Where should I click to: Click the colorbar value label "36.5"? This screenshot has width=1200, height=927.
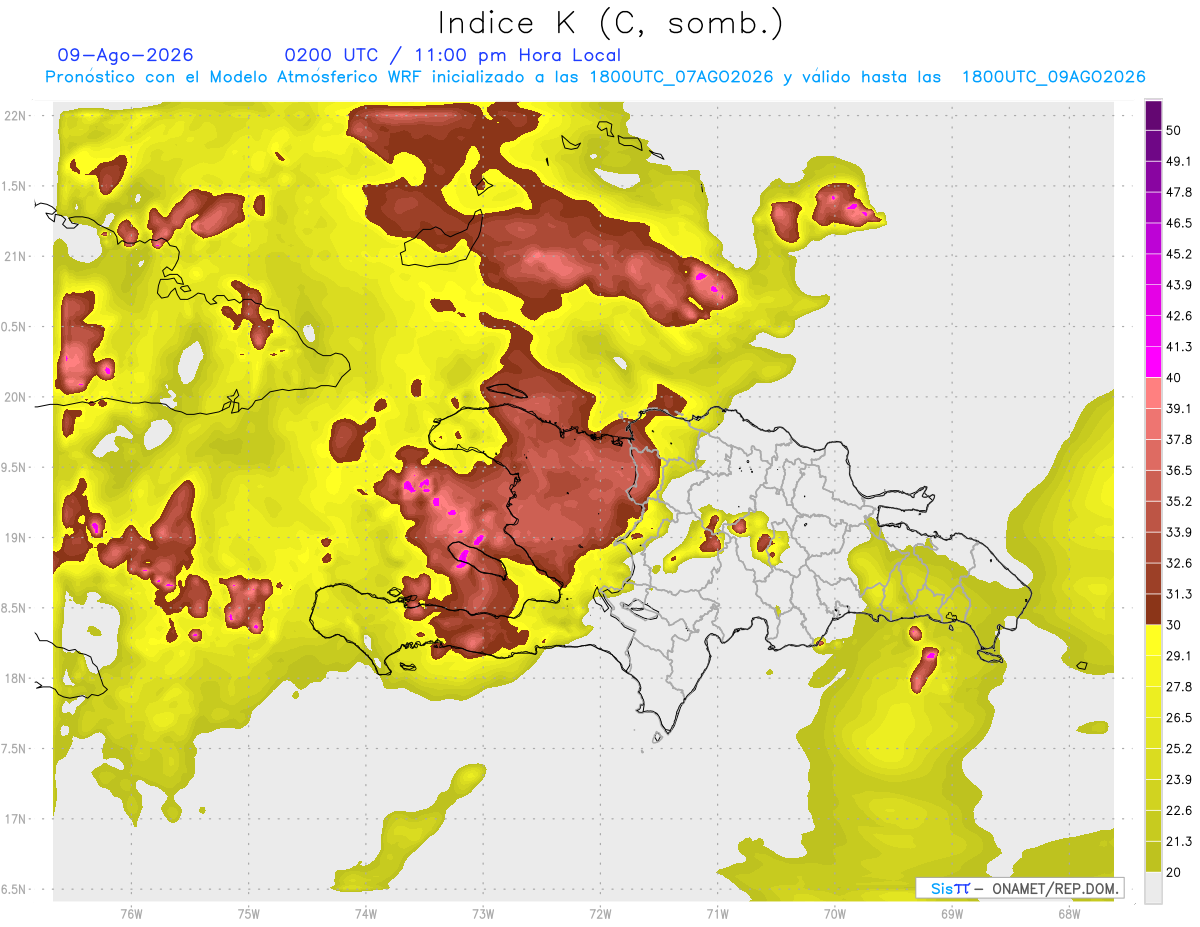(1178, 470)
